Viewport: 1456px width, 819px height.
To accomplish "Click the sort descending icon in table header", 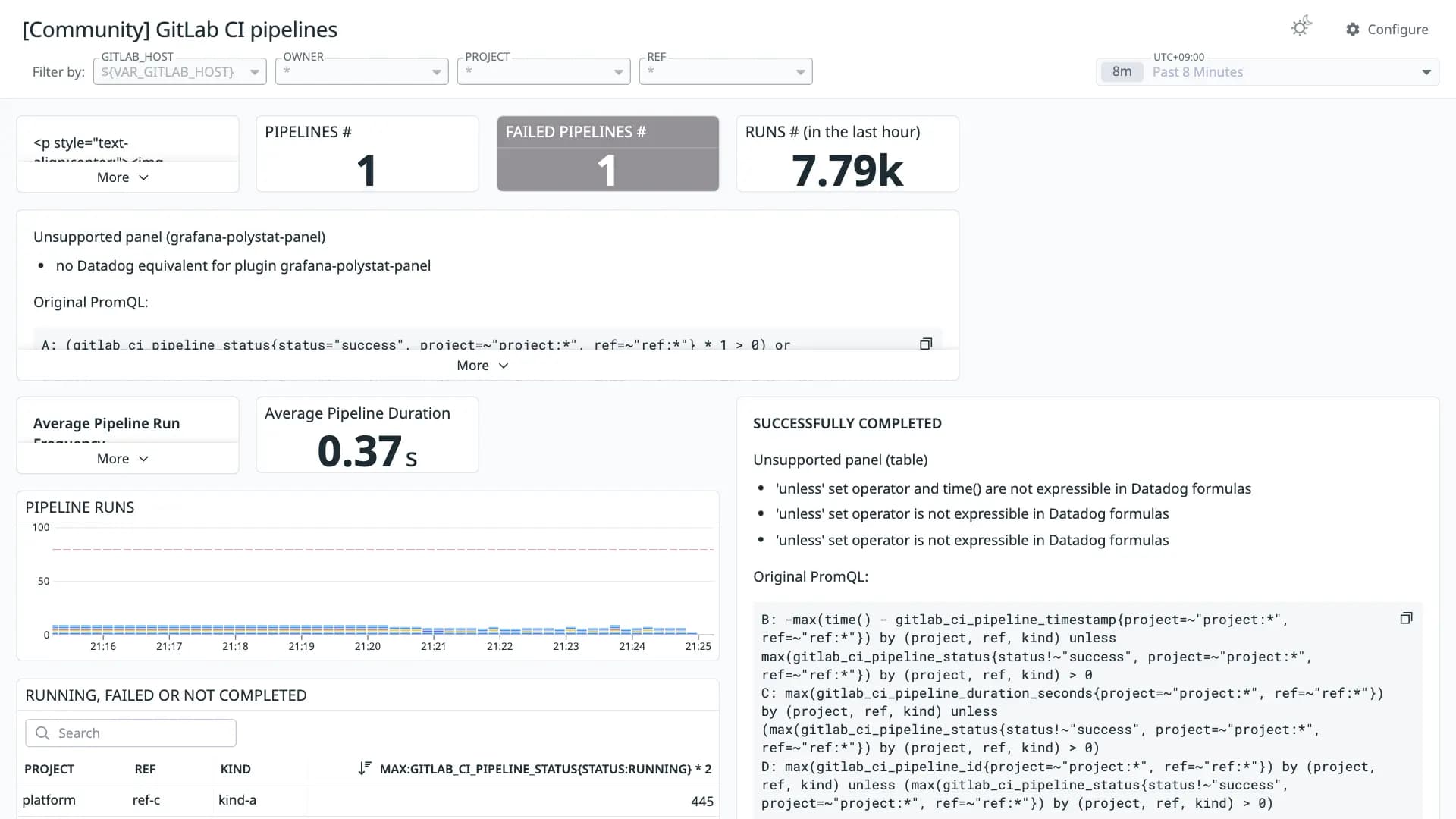I will [365, 768].
